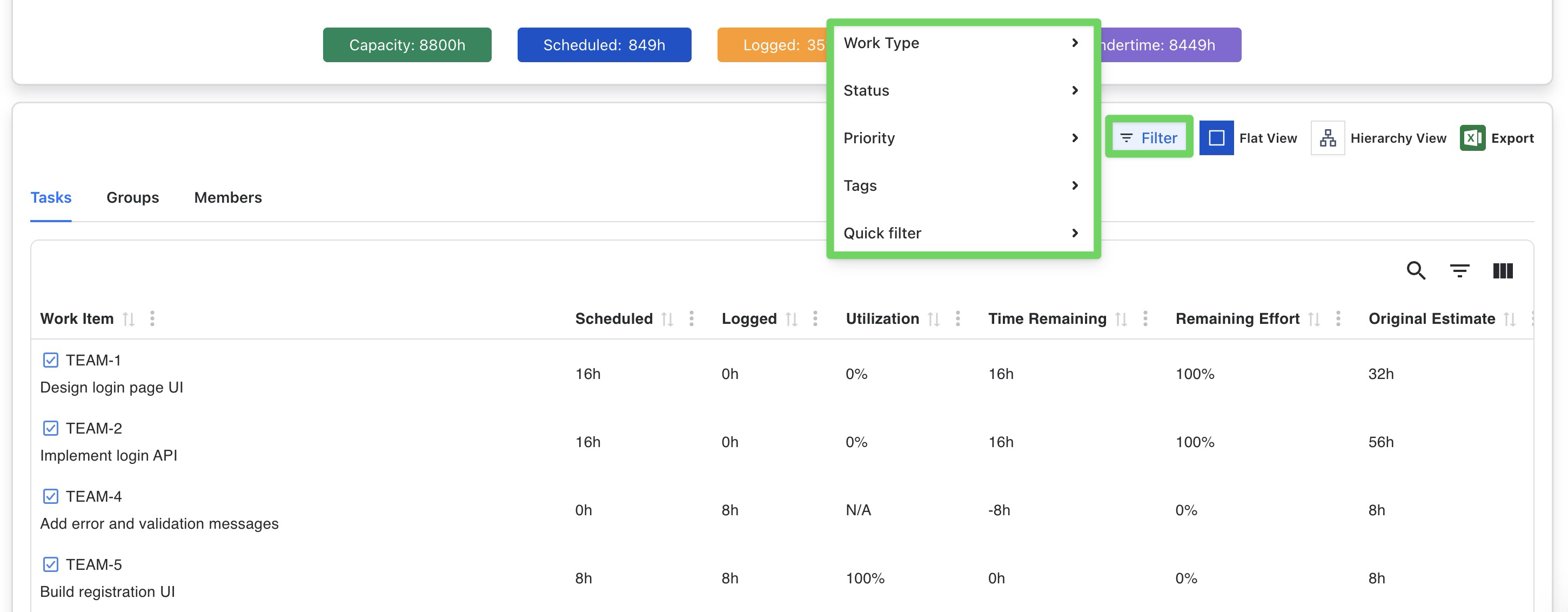The height and width of the screenshot is (612, 1568).
Task: Toggle the TEAM-5 task checkbox icon
Action: [x=51, y=565]
